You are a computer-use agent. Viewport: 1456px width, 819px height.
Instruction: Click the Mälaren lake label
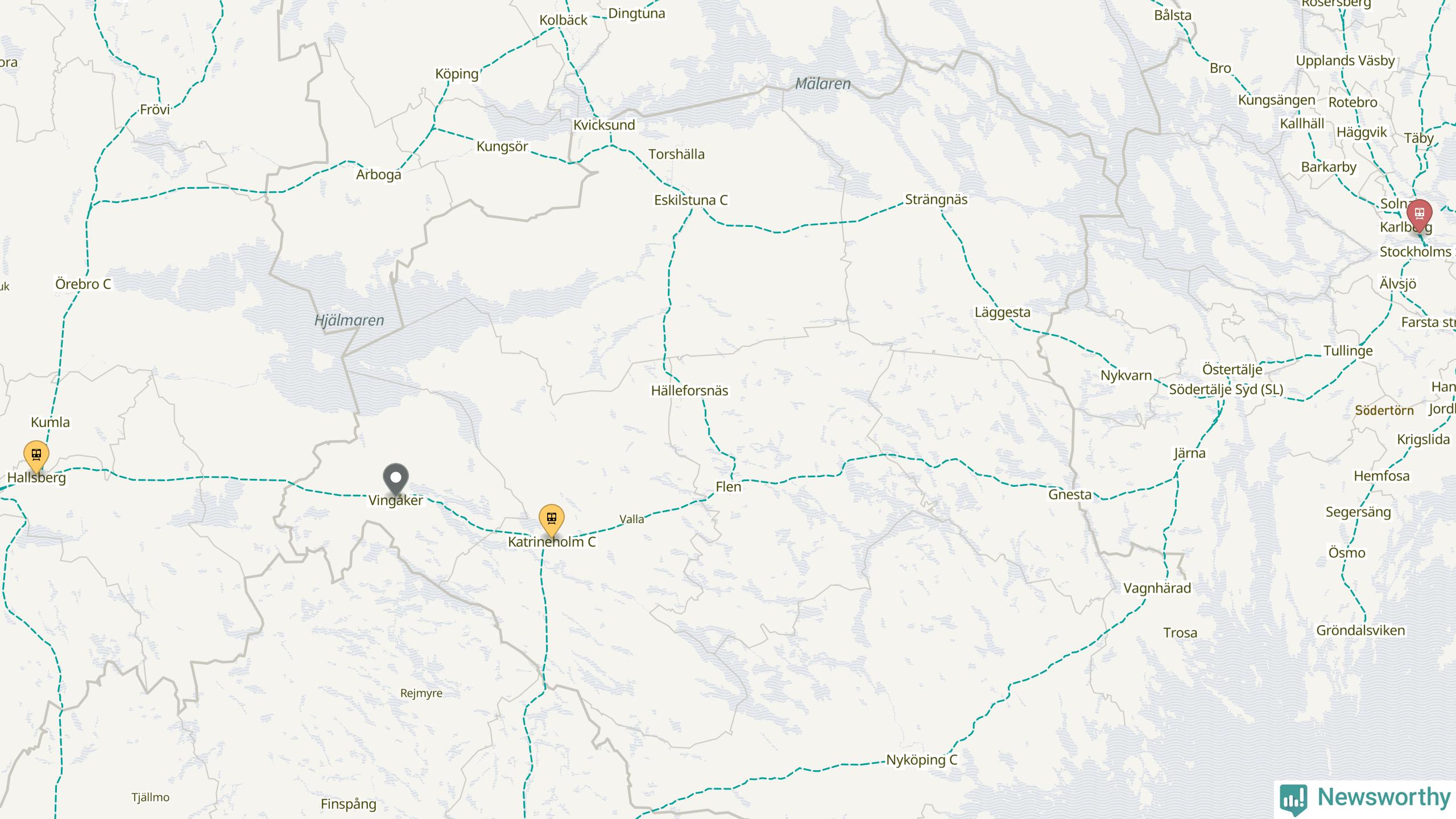[x=822, y=84]
